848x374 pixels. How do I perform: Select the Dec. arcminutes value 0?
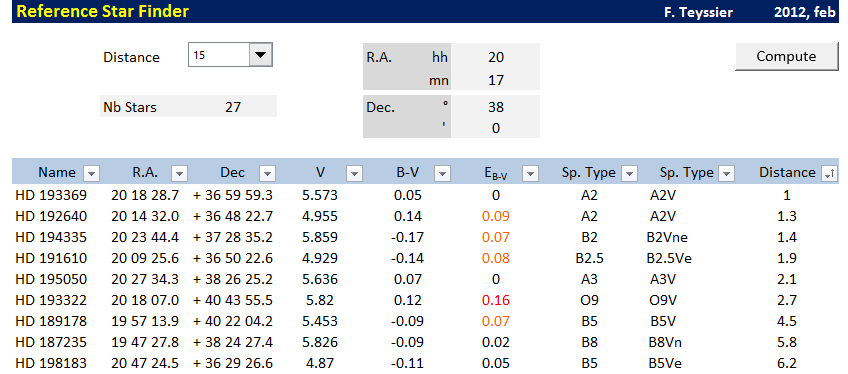click(495, 128)
